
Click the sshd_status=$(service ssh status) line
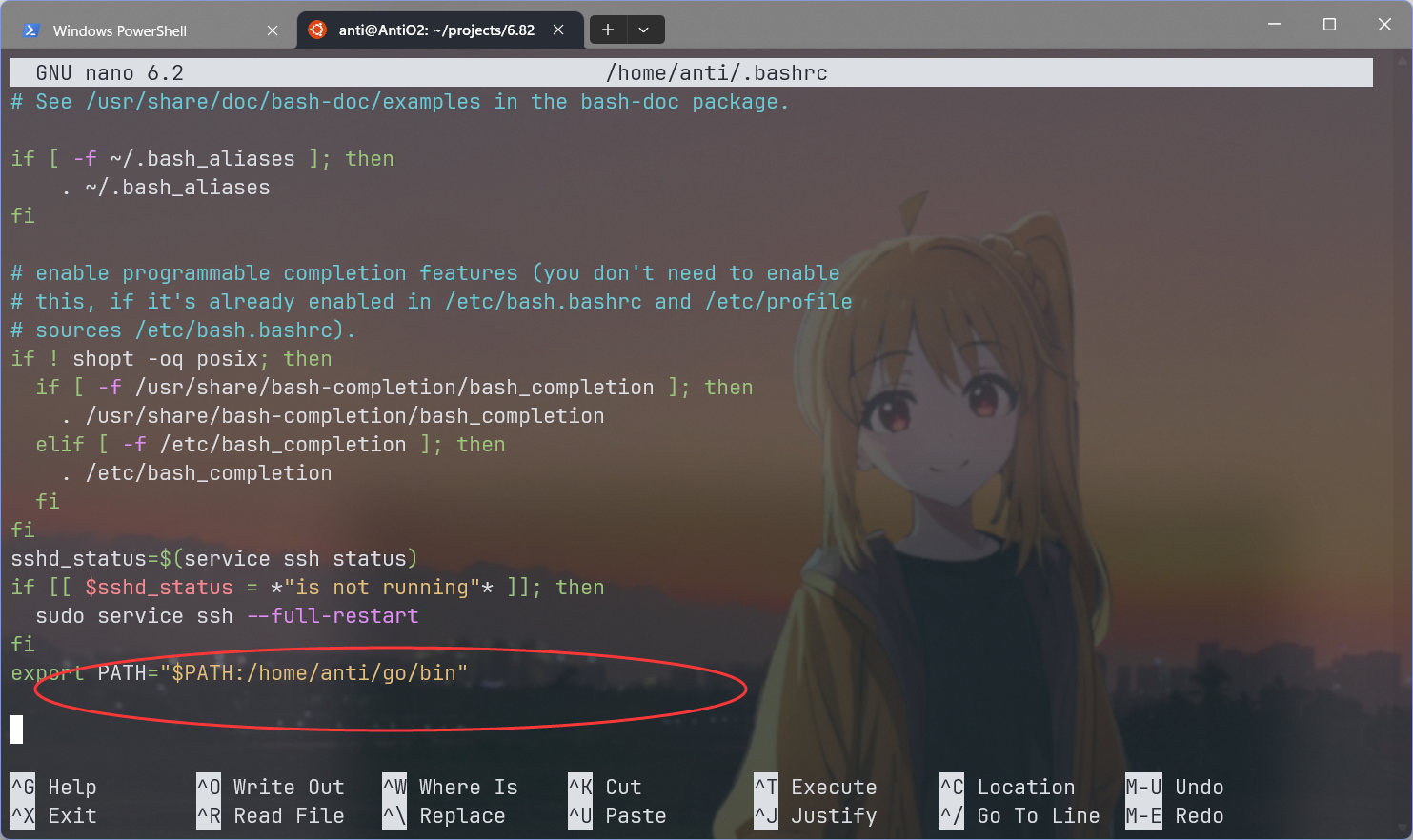click(x=214, y=559)
